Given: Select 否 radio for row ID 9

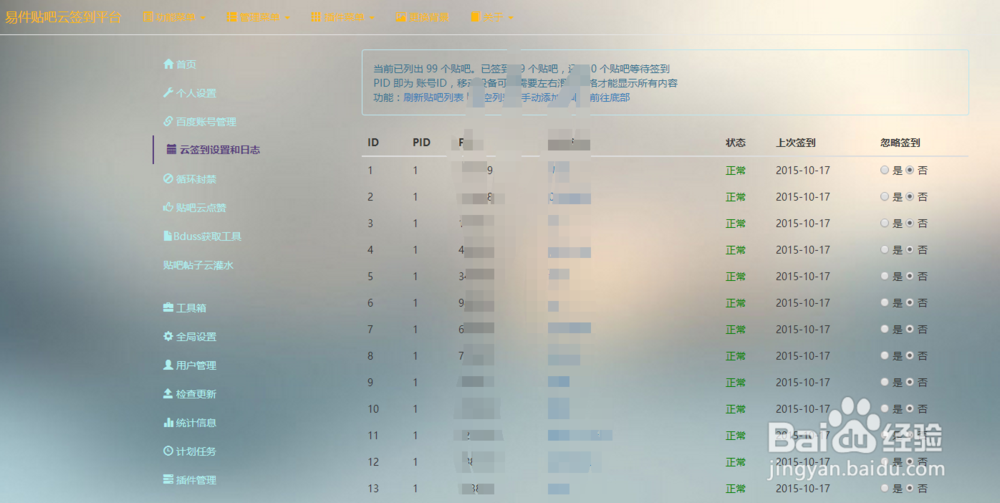Looking at the screenshot, I should (909, 382).
